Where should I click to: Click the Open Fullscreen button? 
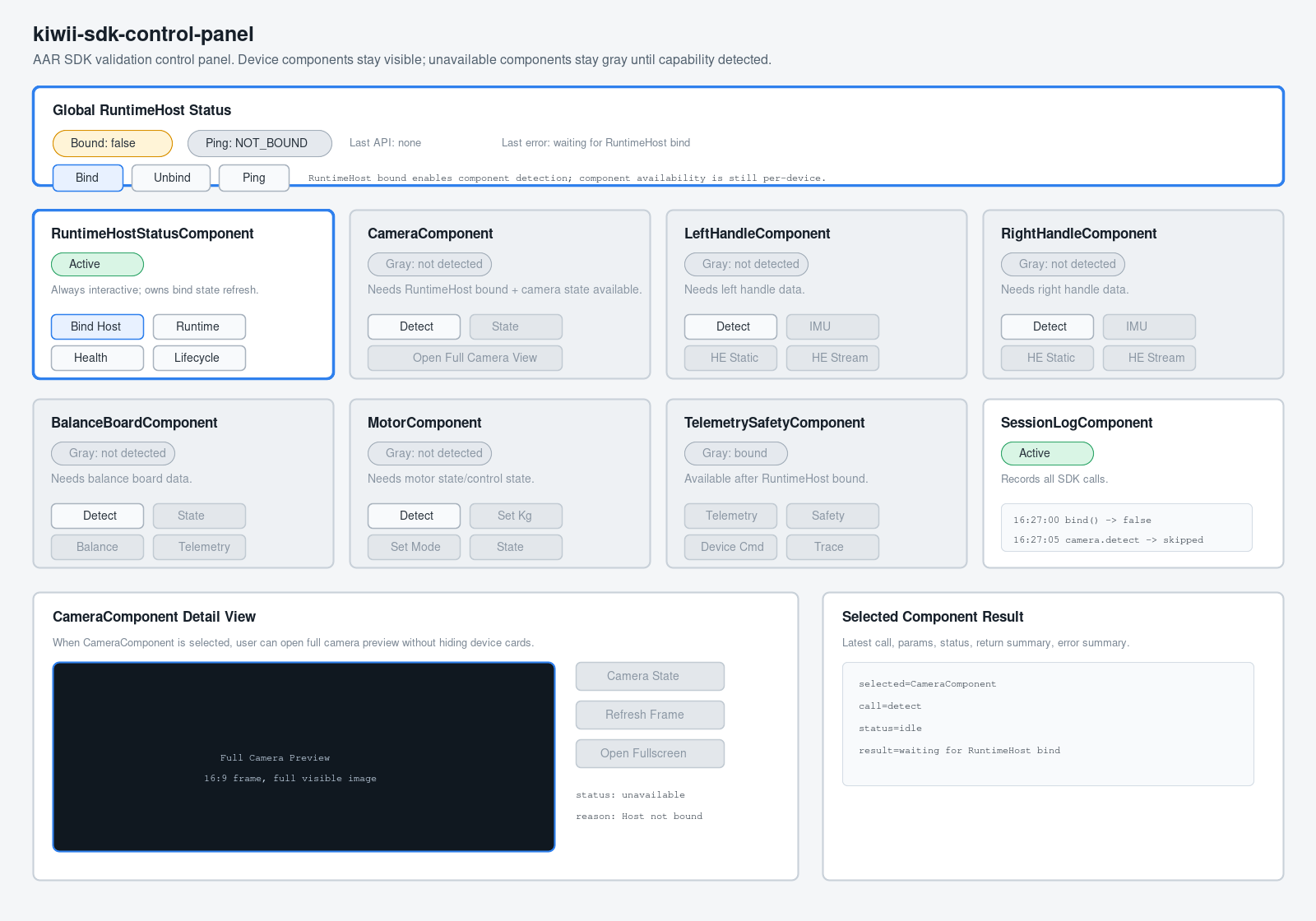[x=650, y=753]
